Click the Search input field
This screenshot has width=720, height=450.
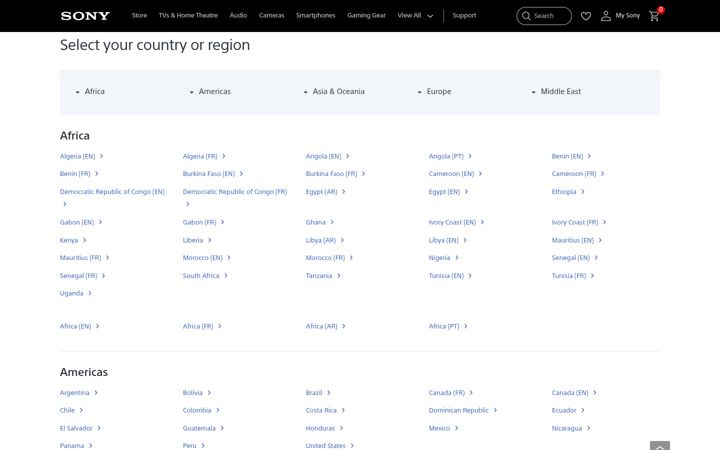pyautogui.click(x=544, y=16)
